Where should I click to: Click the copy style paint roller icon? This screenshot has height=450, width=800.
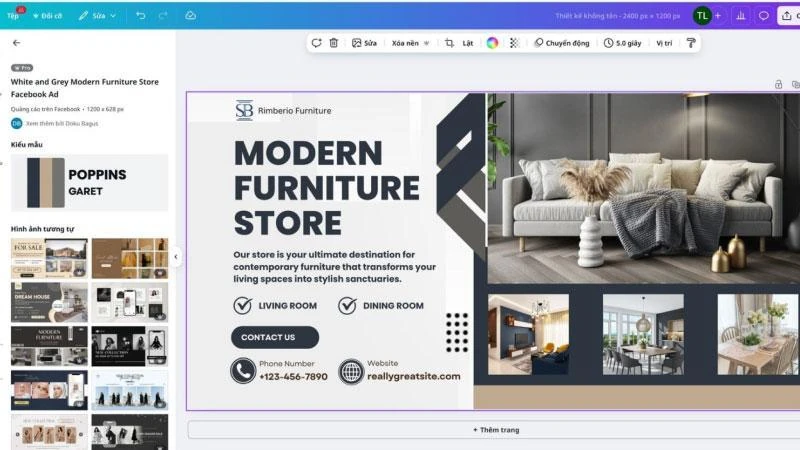point(691,43)
